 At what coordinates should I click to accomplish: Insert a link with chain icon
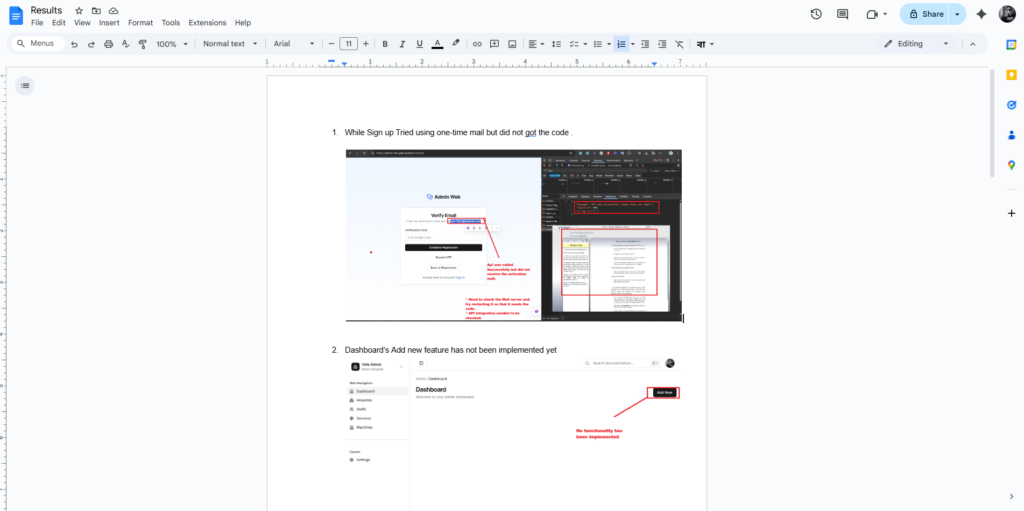(x=477, y=44)
